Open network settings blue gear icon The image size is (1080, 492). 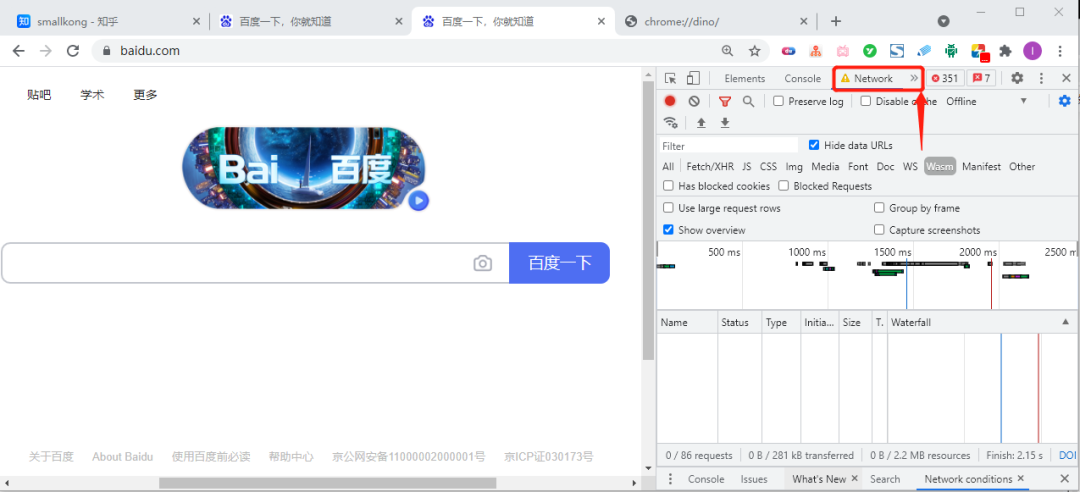point(1065,101)
